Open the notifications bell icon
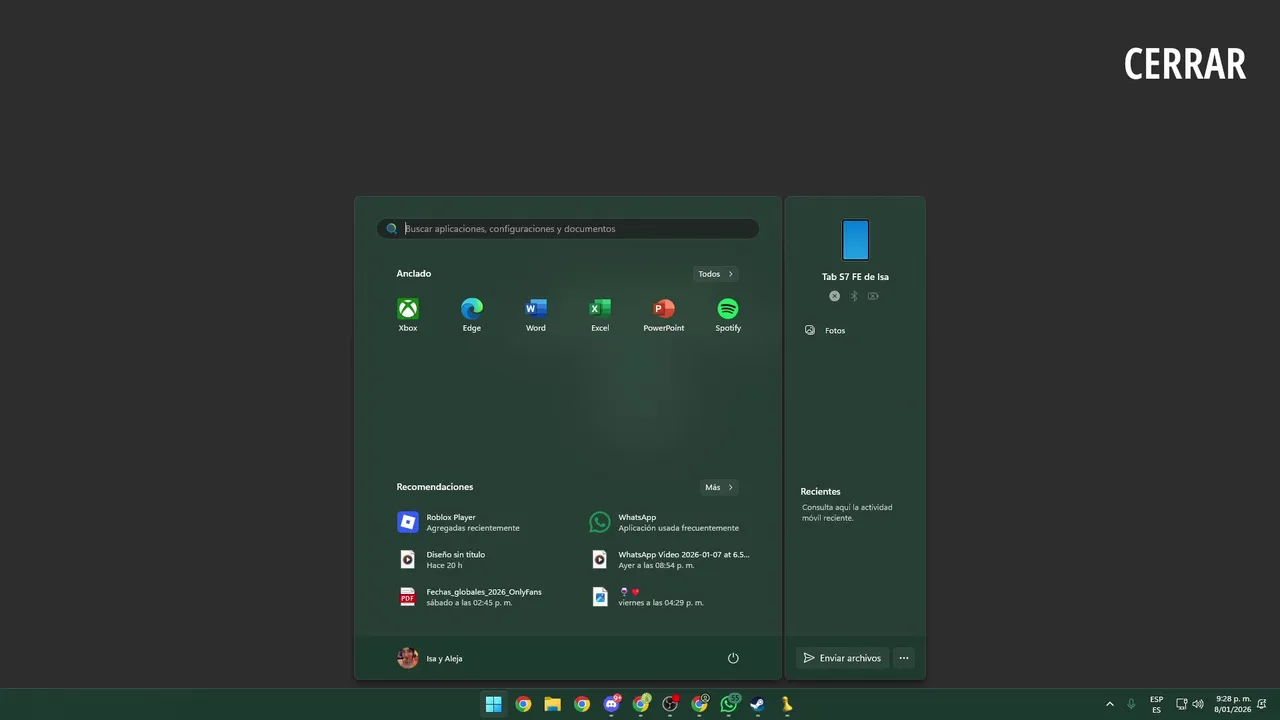Screen dimensions: 1280x720 [1262, 704]
